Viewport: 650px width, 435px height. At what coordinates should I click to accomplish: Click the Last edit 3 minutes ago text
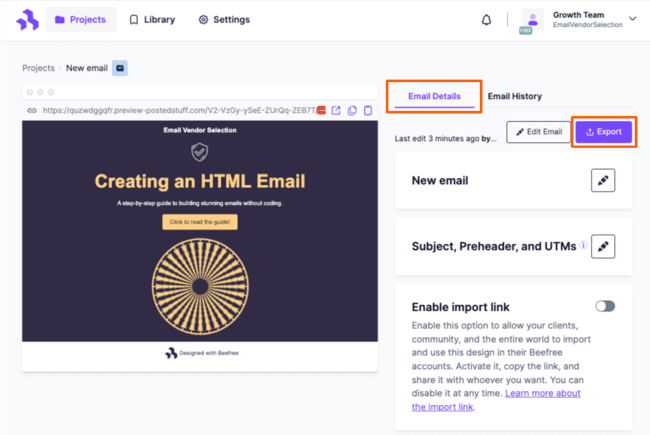(445, 139)
